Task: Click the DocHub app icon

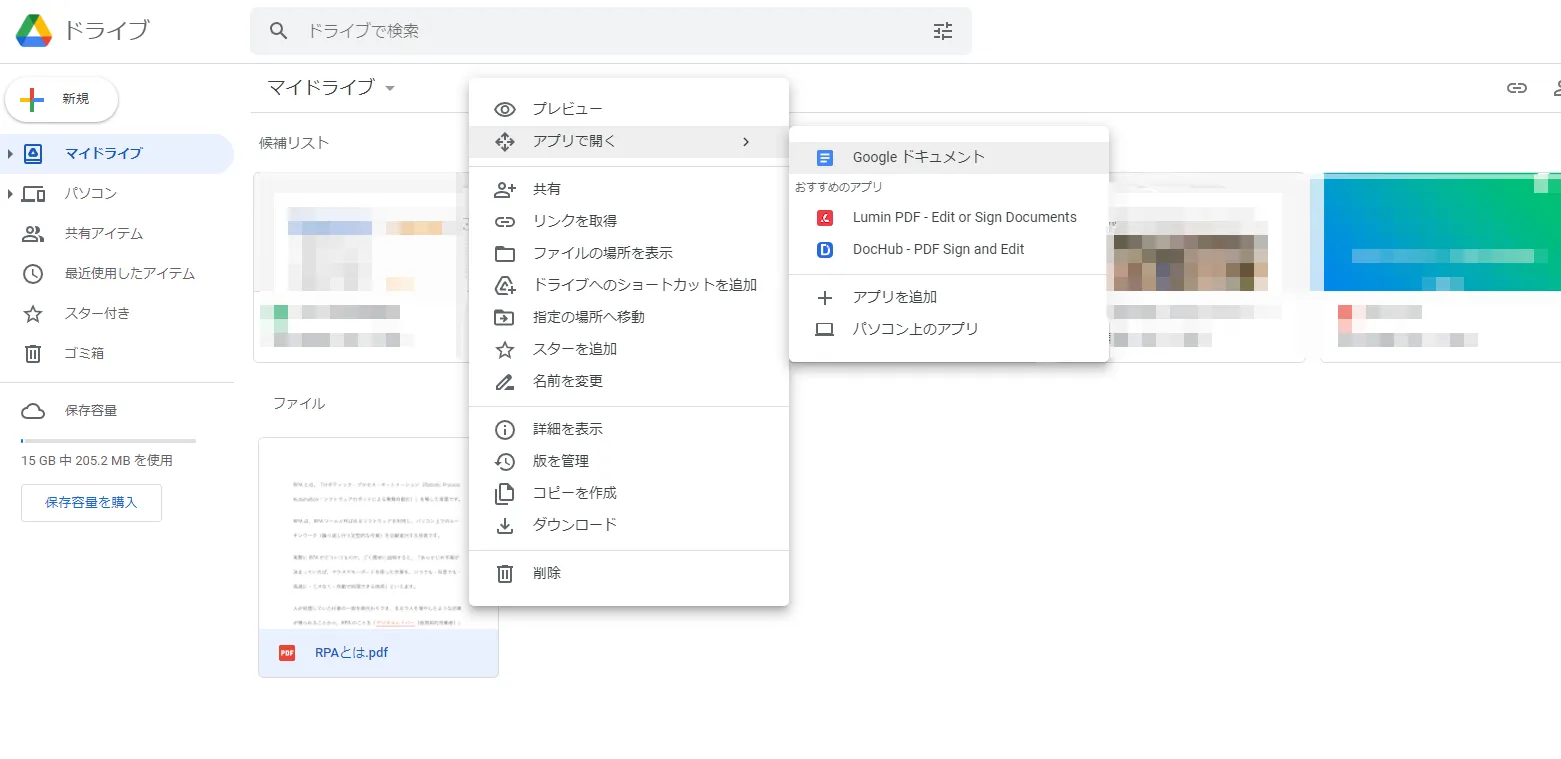Action: (825, 249)
